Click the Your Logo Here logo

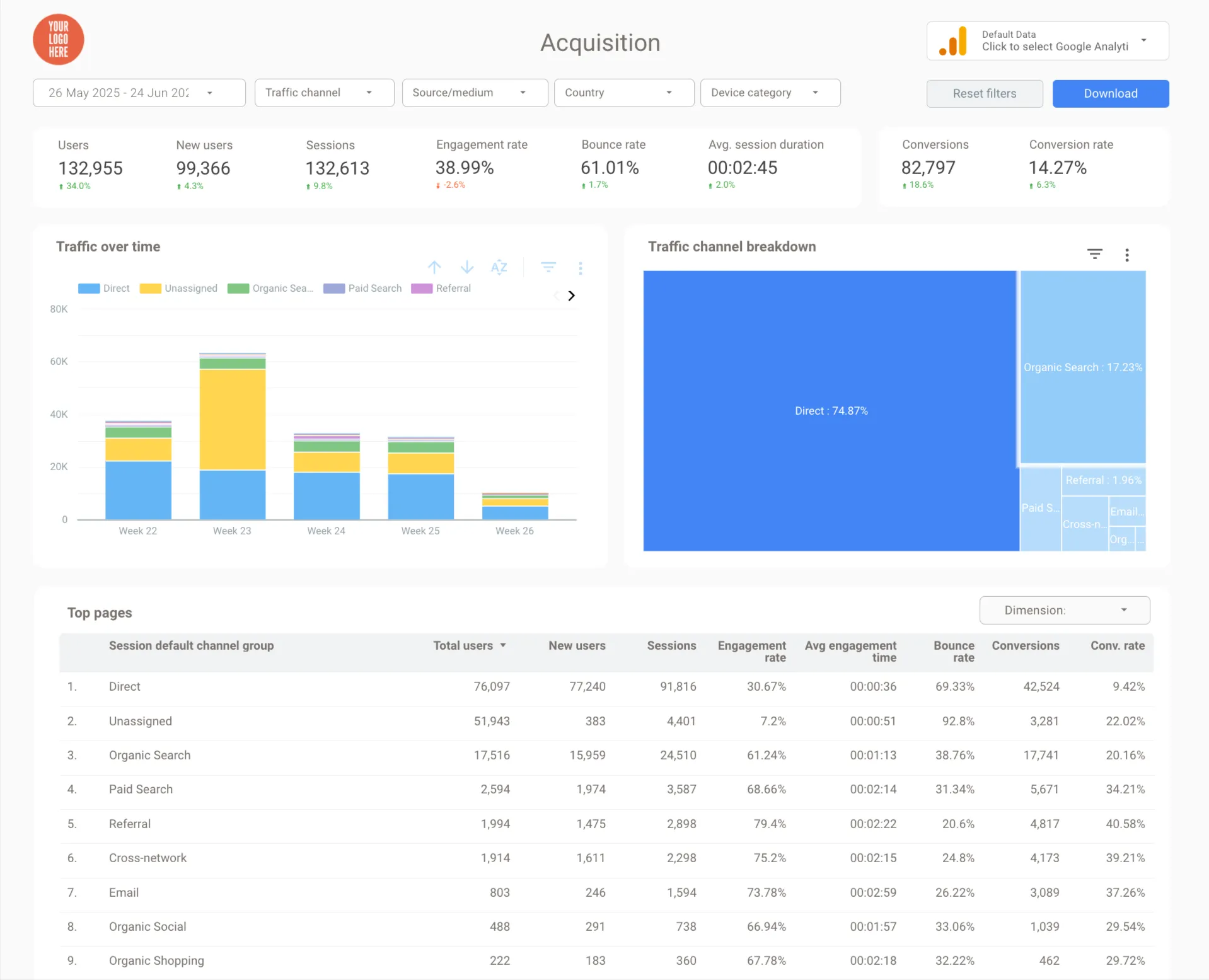coord(59,40)
